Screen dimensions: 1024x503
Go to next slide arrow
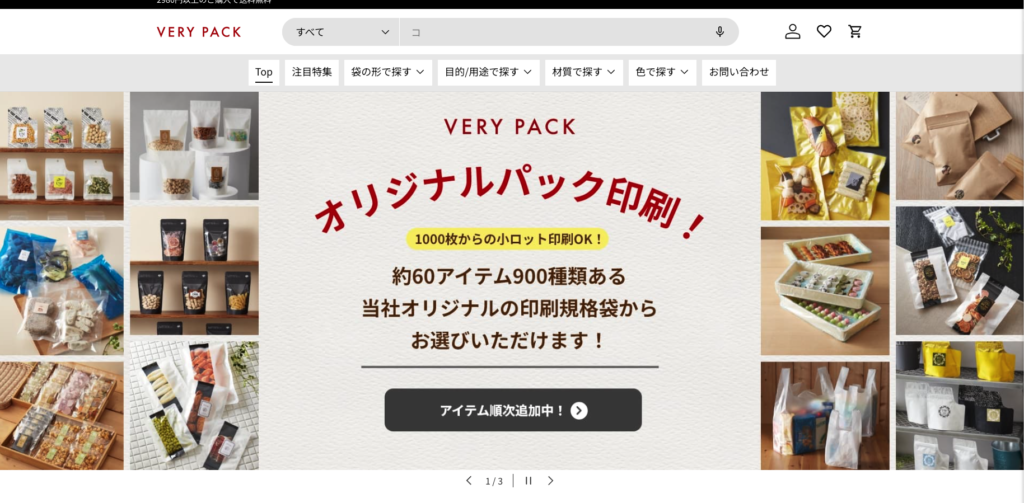point(551,481)
